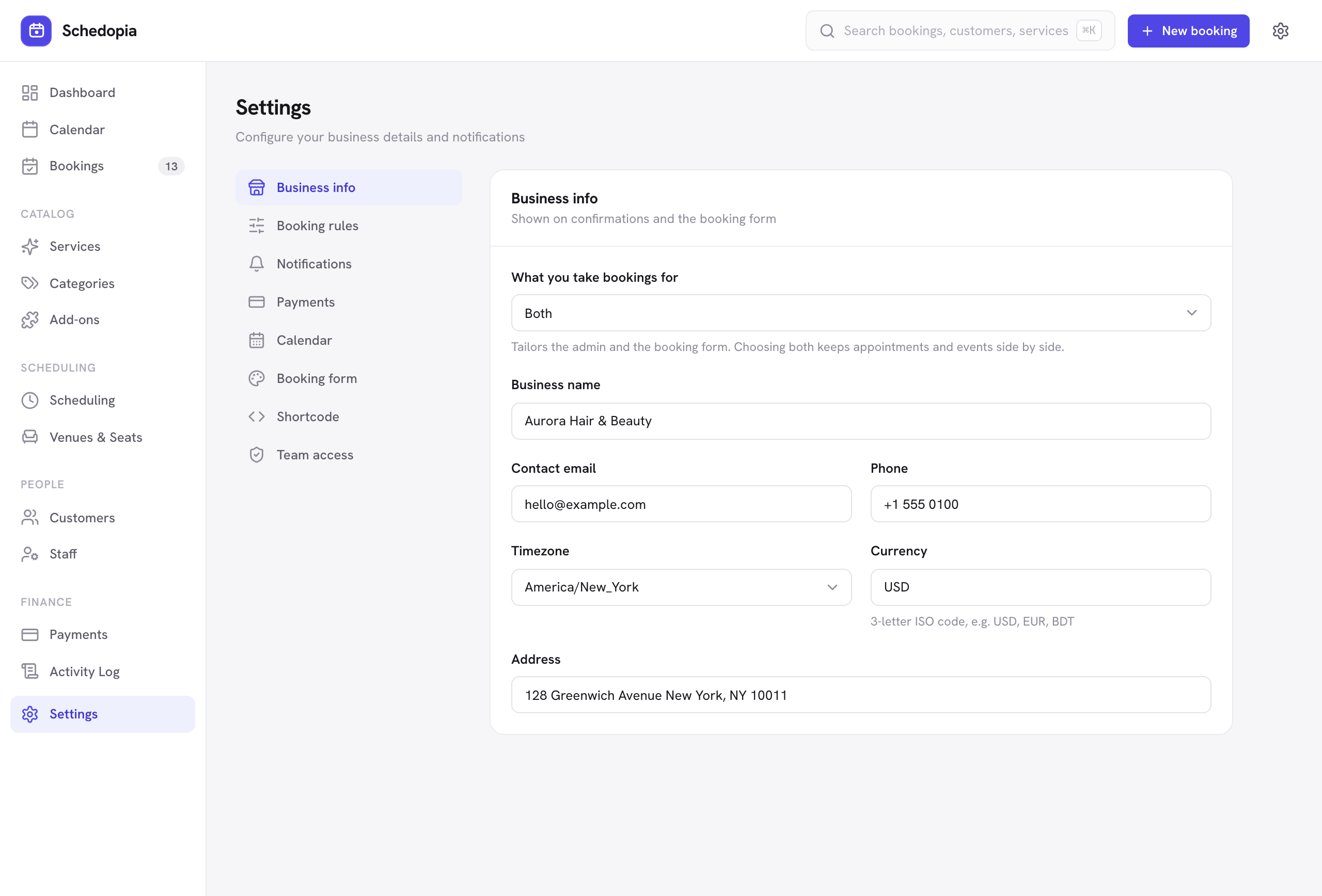
Task: Click the Finance Payments card icon in sidebar
Action: coord(29,634)
